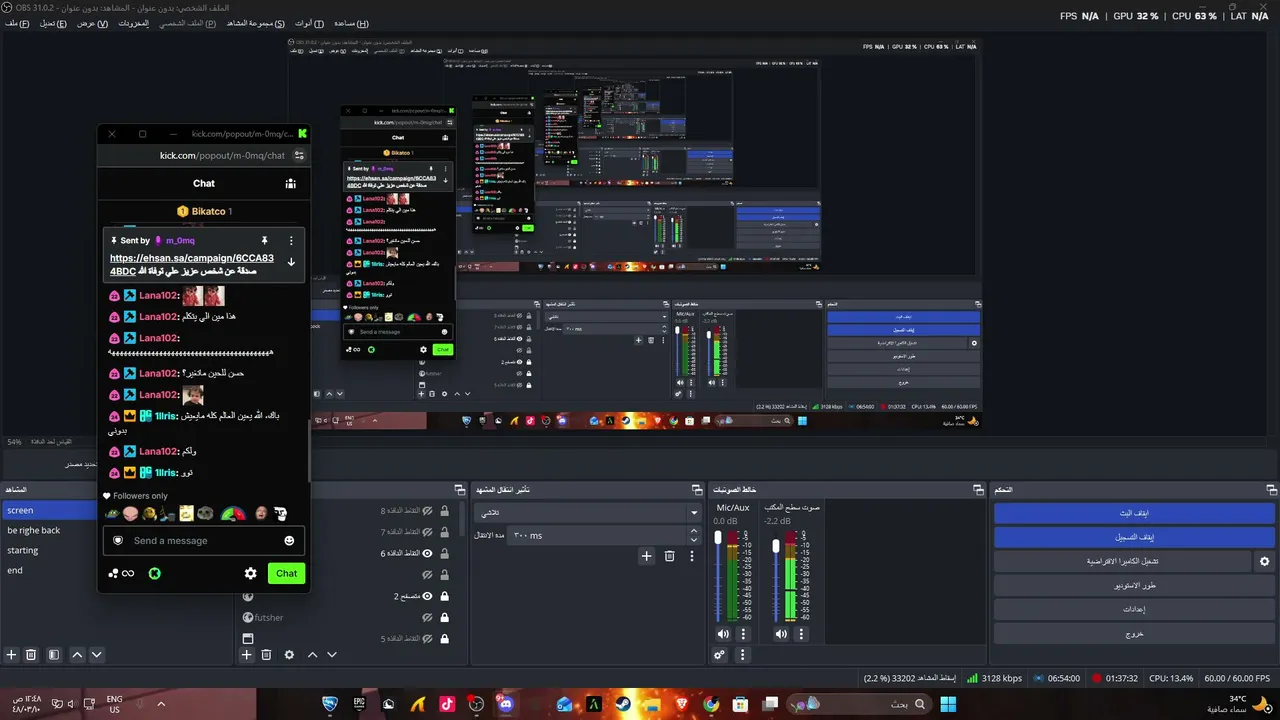Toggle visibility of source 'التقاط النافذة 8'
The width and height of the screenshot is (1280, 720).
427,511
